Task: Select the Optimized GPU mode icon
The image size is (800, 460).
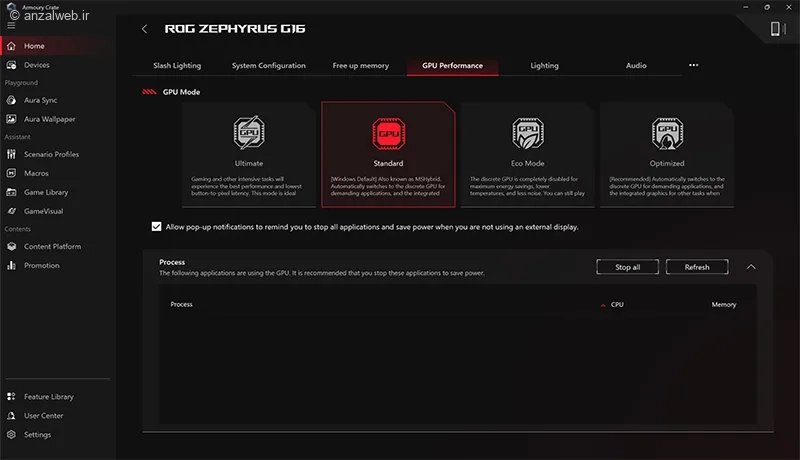Action: (x=667, y=133)
